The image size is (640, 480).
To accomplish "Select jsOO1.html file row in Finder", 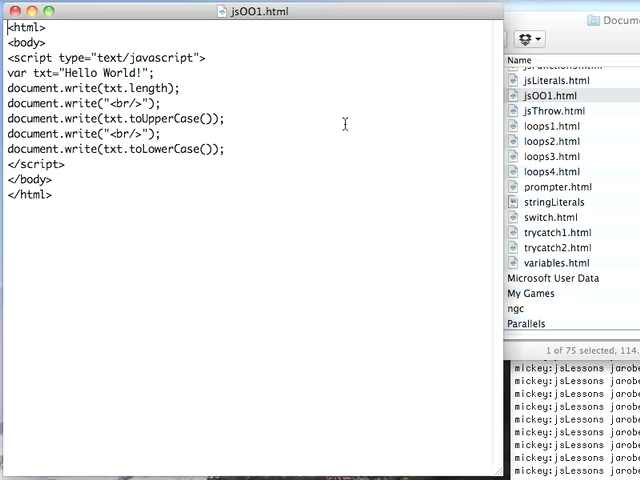I will point(571,96).
